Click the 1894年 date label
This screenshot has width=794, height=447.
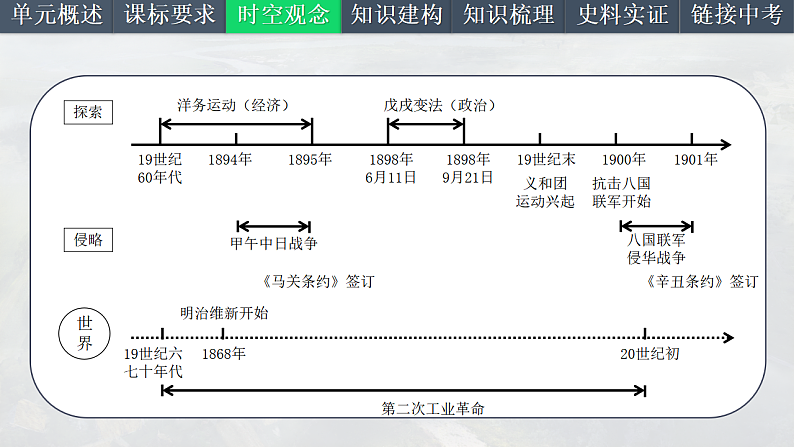[230, 160]
